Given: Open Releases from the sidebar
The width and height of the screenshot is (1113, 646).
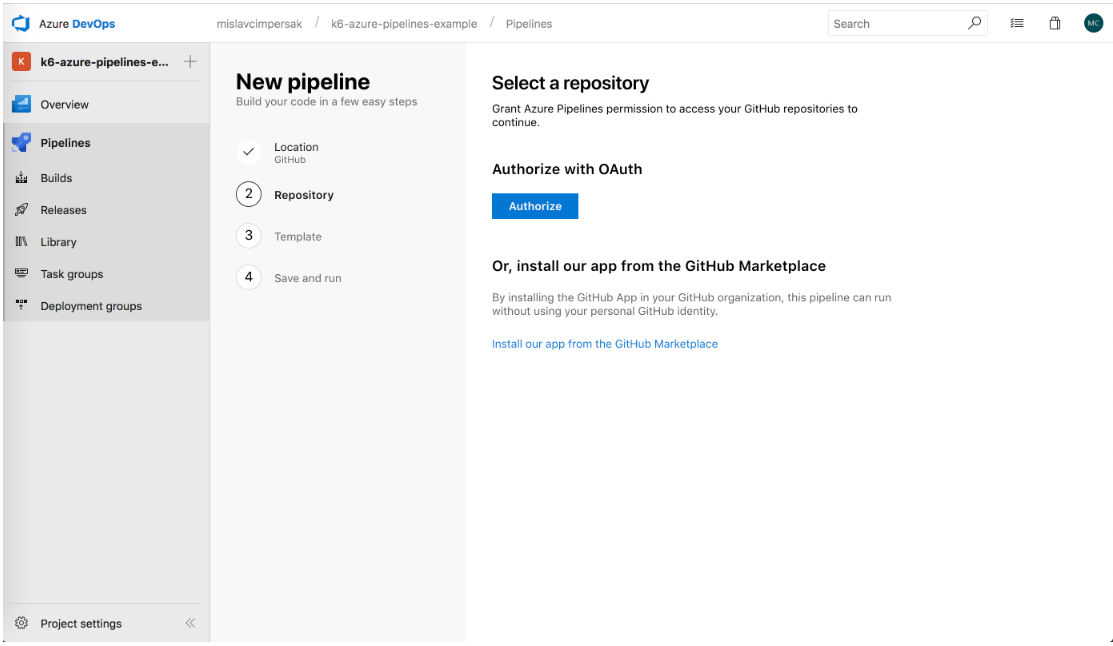Looking at the screenshot, I should click(x=63, y=210).
